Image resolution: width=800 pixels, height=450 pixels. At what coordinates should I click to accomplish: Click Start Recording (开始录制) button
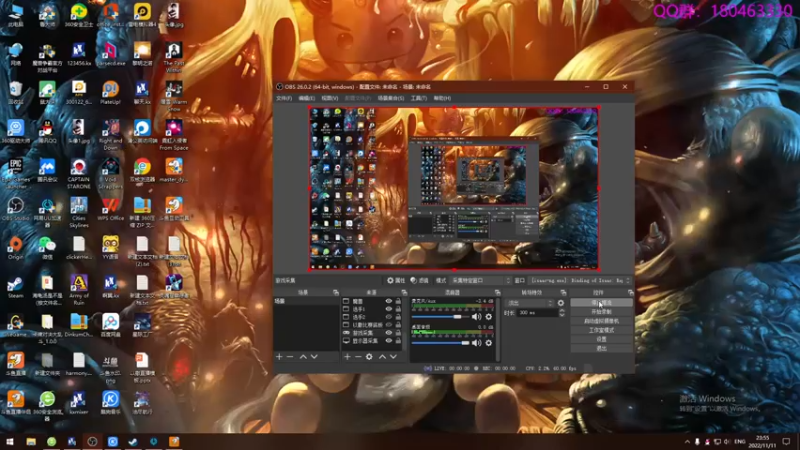602,312
